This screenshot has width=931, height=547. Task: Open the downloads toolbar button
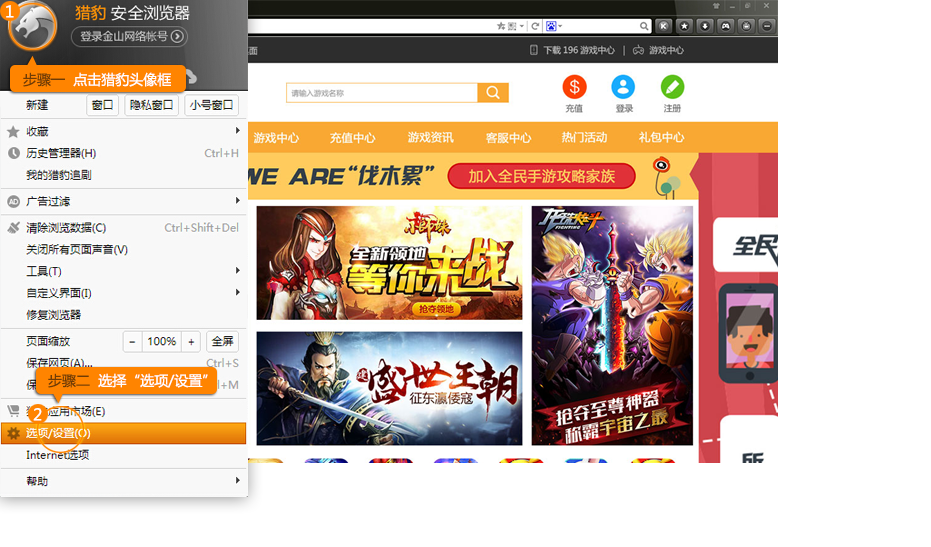pos(705,26)
